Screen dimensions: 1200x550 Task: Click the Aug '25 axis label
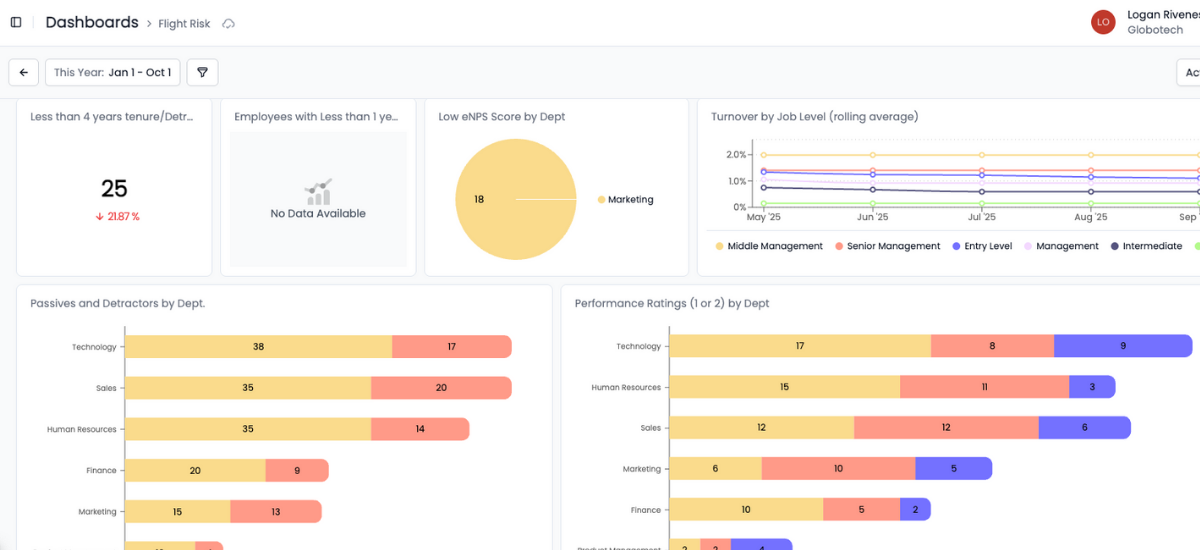point(1090,217)
